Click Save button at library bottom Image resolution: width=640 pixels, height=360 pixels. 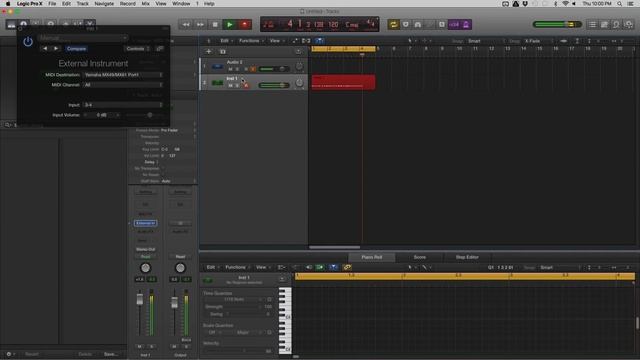click(x=111, y=354)
